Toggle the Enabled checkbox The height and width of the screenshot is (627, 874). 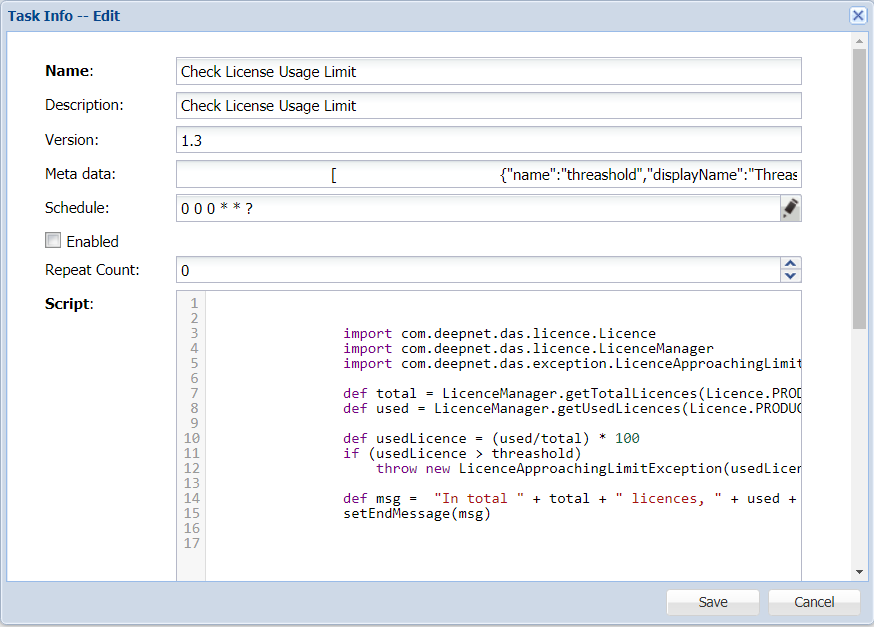tap(53, 241)
